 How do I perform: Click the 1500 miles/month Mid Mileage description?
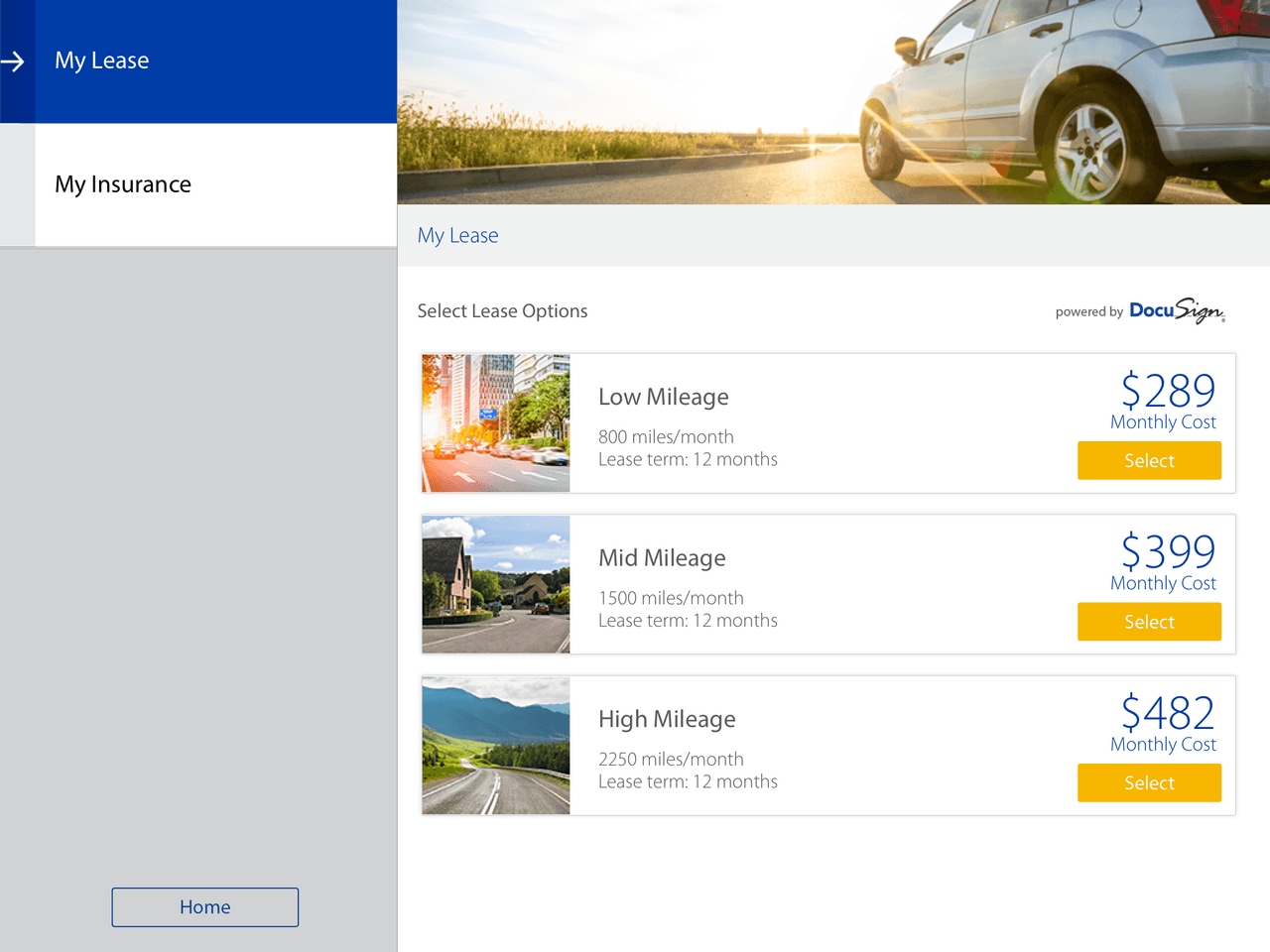[671, 597]
